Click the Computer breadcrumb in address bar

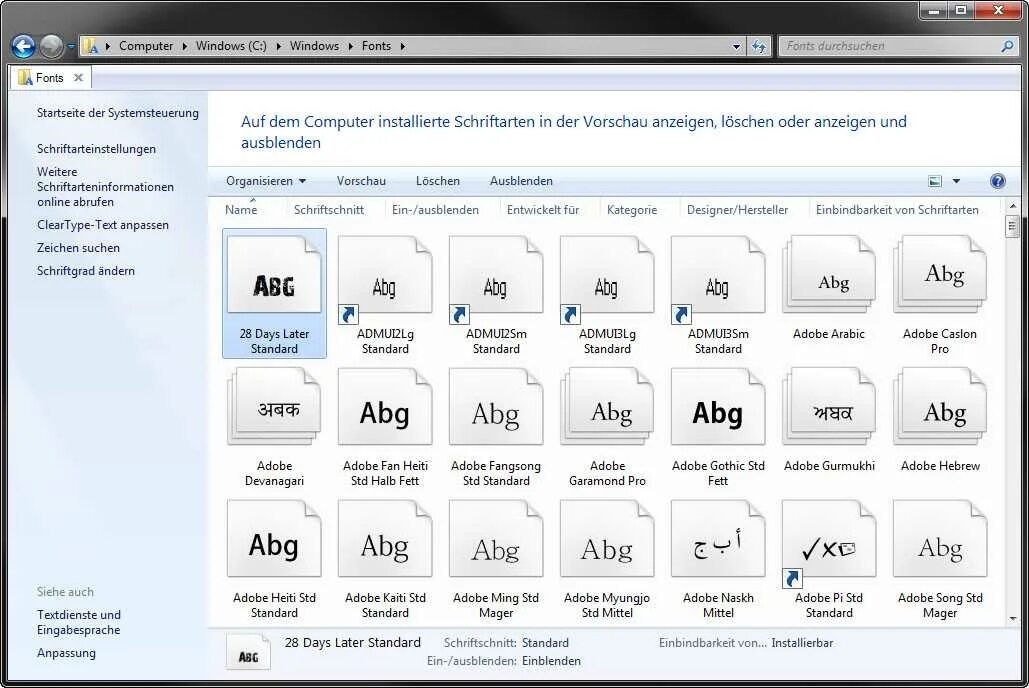tap(146, 46)
